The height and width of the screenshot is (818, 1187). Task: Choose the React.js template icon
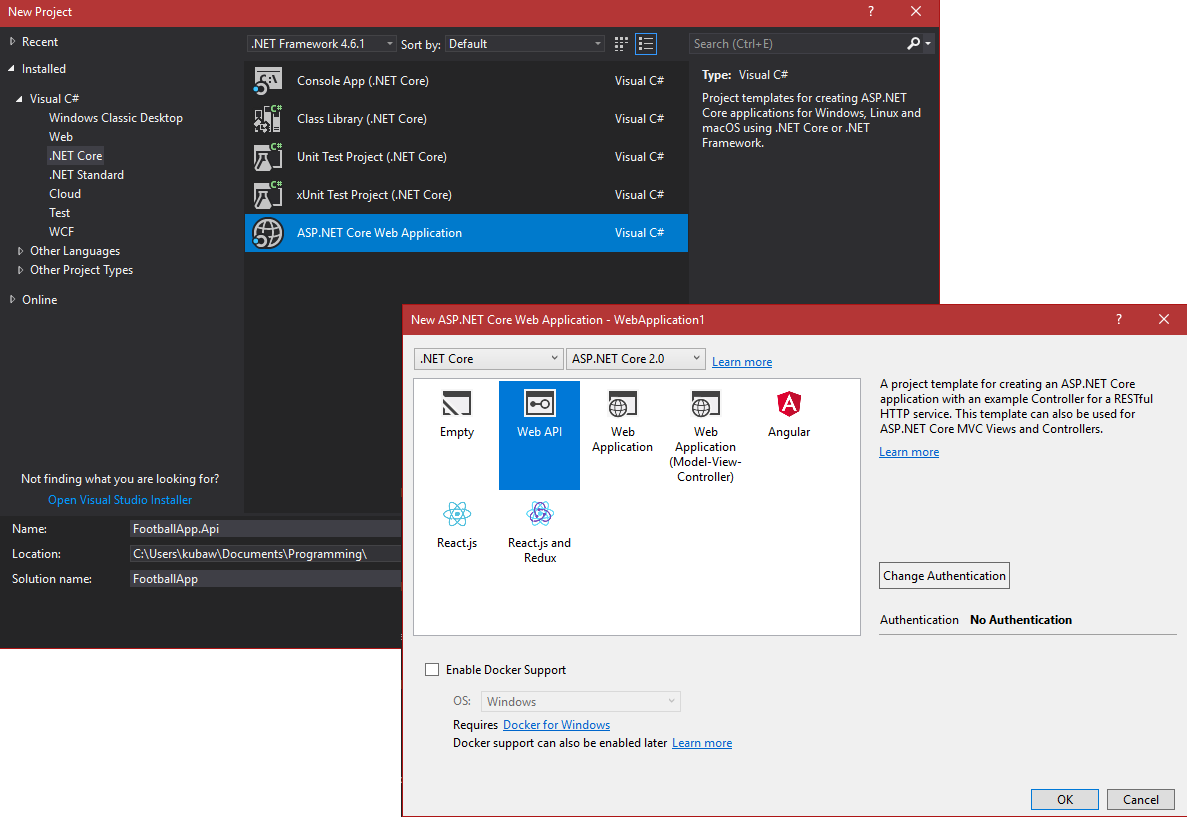click(x=456, y=515)
